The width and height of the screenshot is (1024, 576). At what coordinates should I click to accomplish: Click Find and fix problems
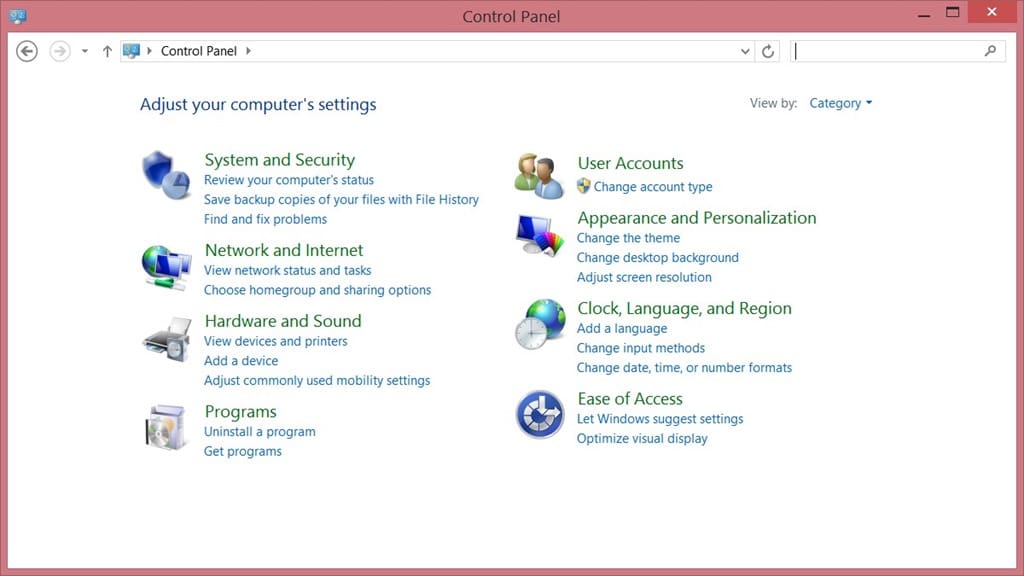(x=265, y=219)
